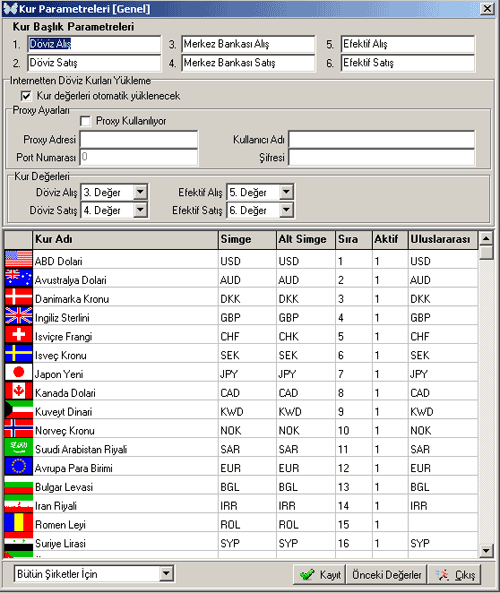
Task: Select the Japanese flag icon for Japon Yeni
Action: click(19, 373)
